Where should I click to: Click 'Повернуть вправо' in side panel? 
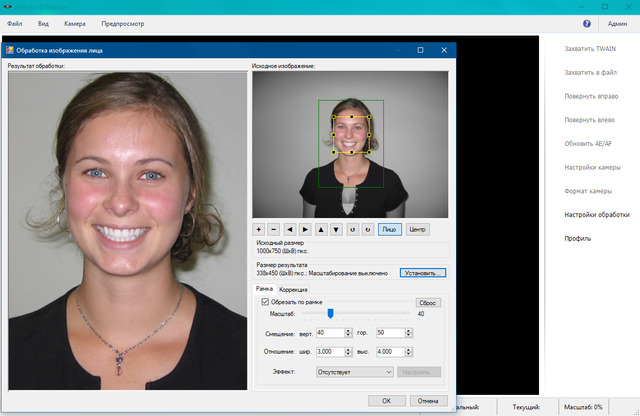pyautogui.click(x=591, y=96)
